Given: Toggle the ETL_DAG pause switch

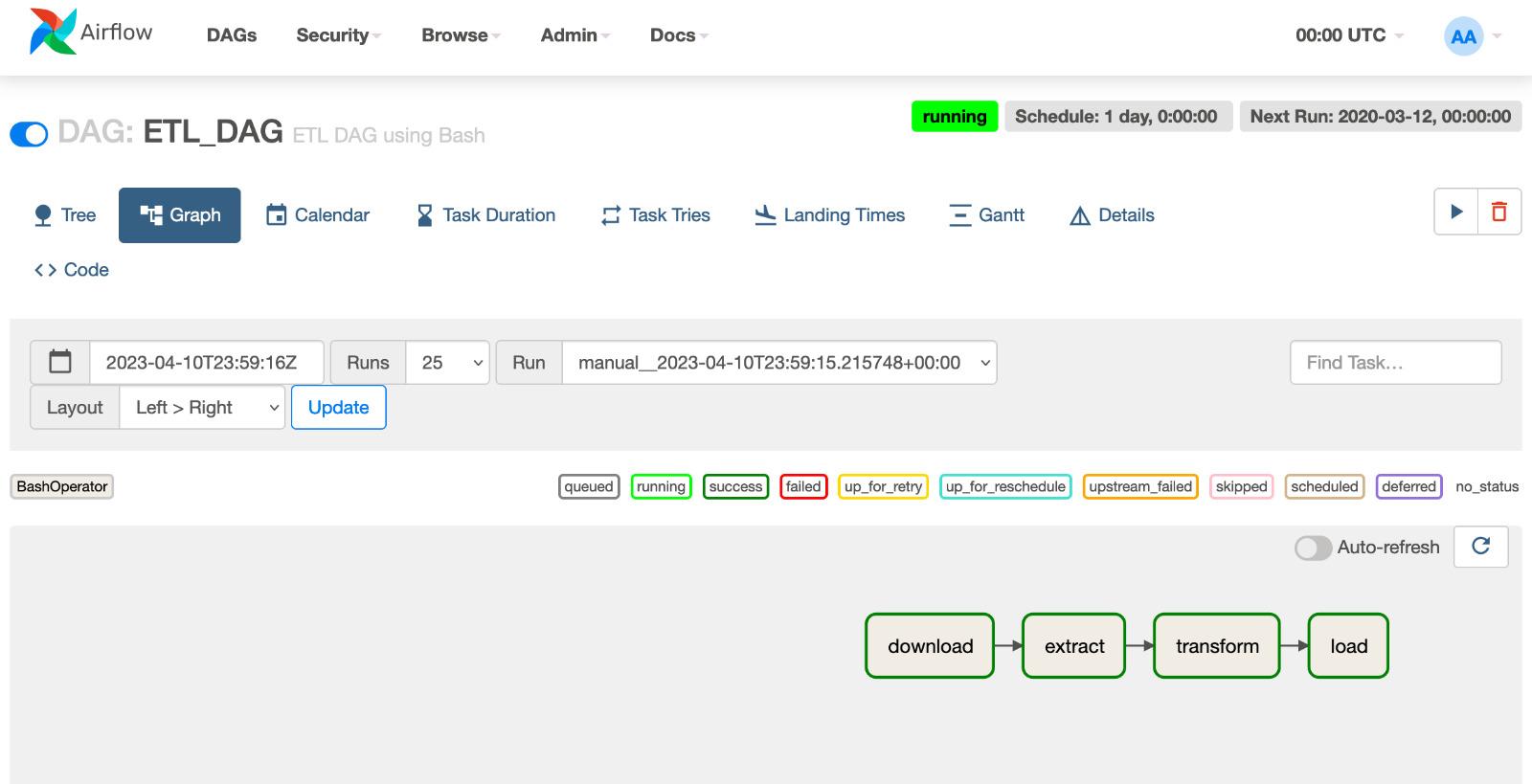Looking at the screenshot, I should [x=29, y=134].
